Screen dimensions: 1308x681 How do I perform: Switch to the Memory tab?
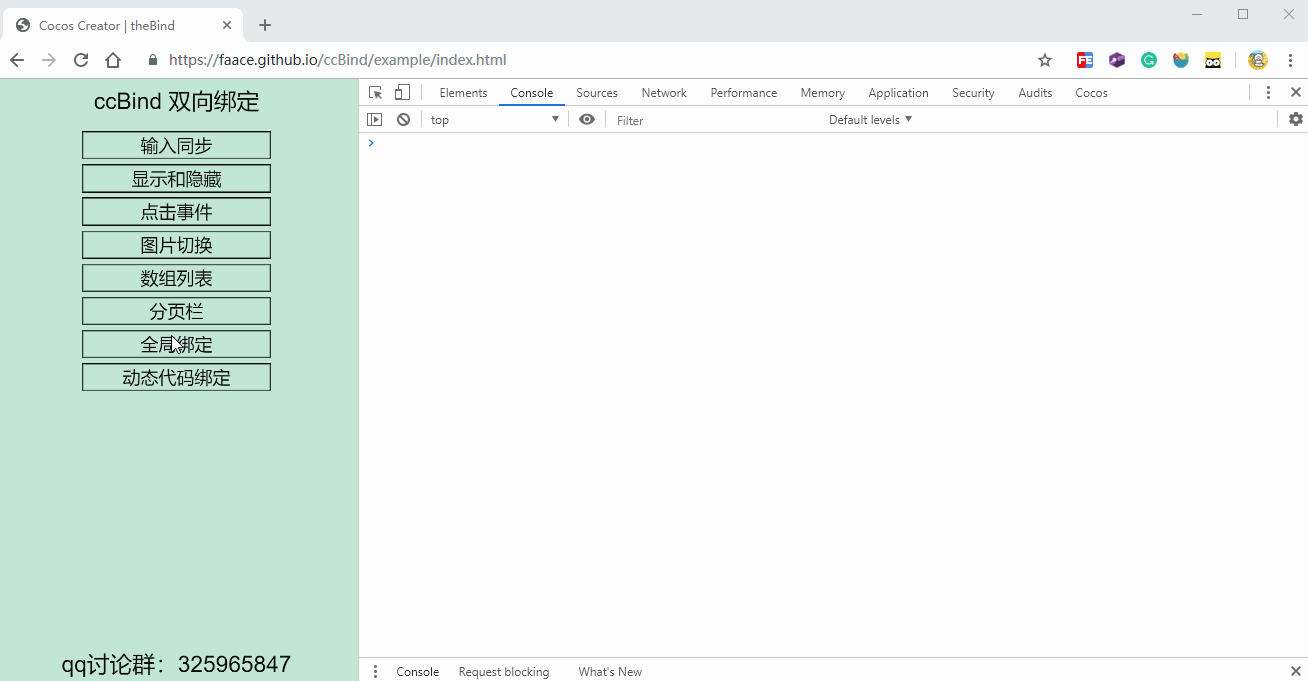tap(822, 92)
